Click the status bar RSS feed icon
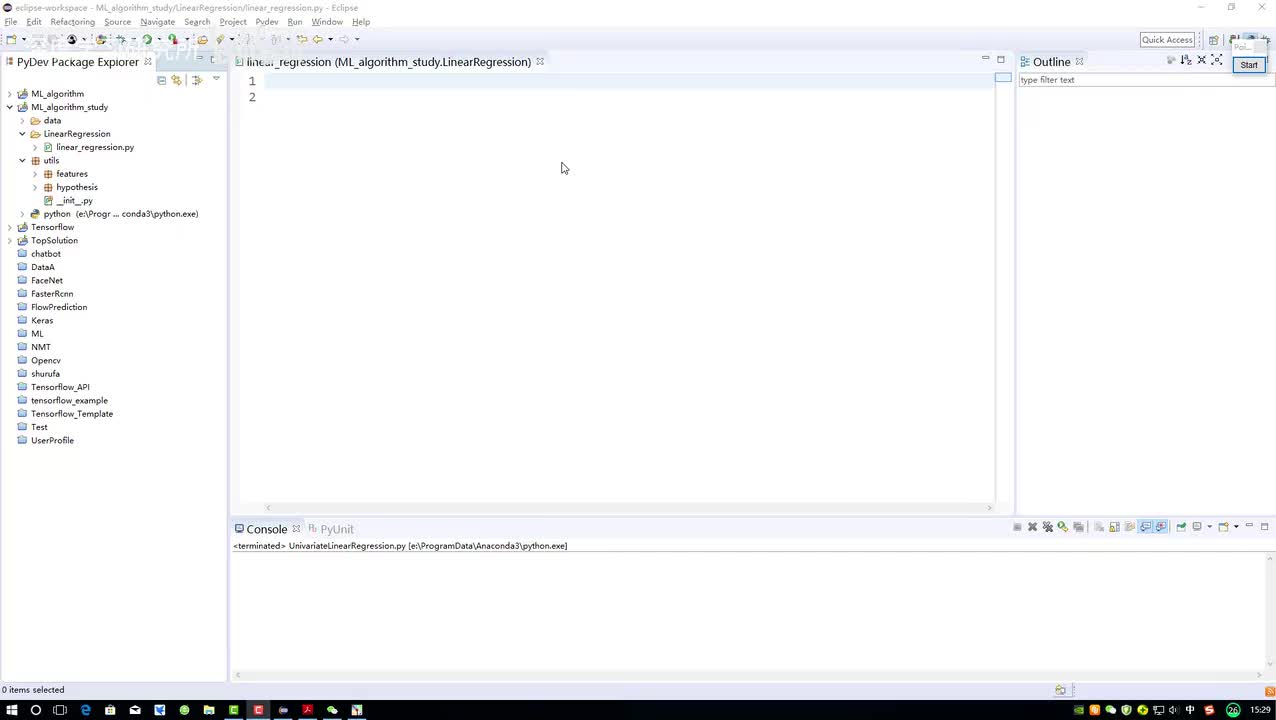The width and height of the screenshot is (1276, 720). (x=1270, y=690)
